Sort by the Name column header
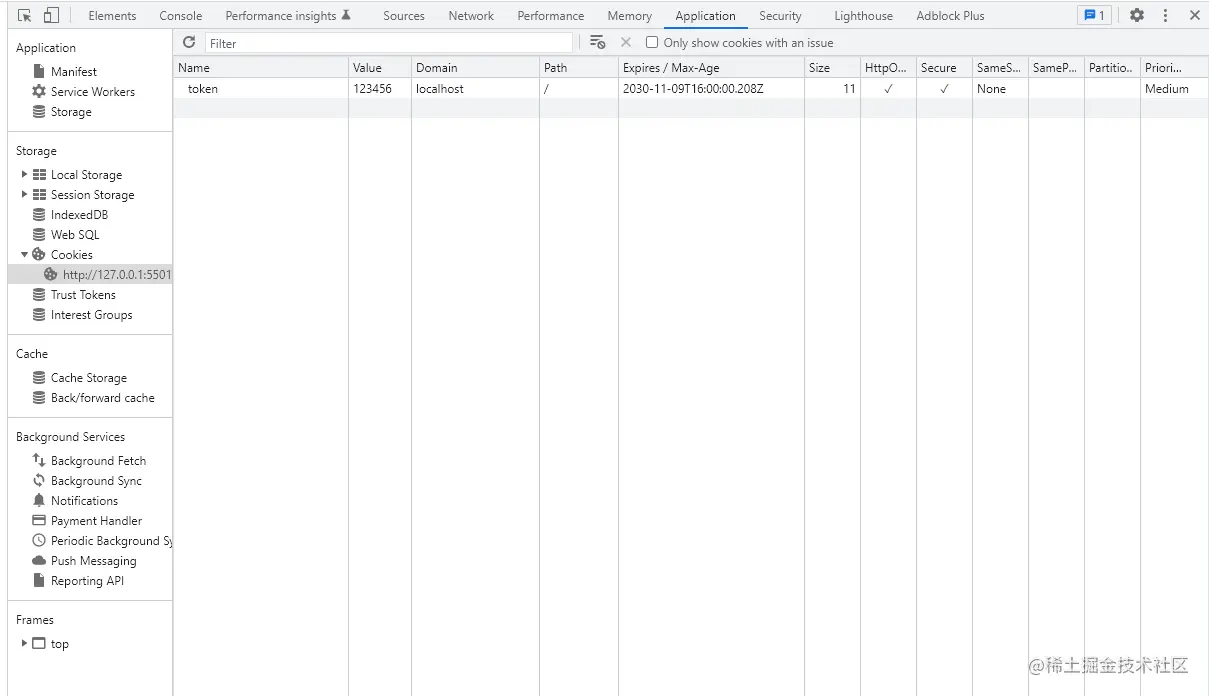This screenshot has height=696, width=1209. (x=261, y=68)
